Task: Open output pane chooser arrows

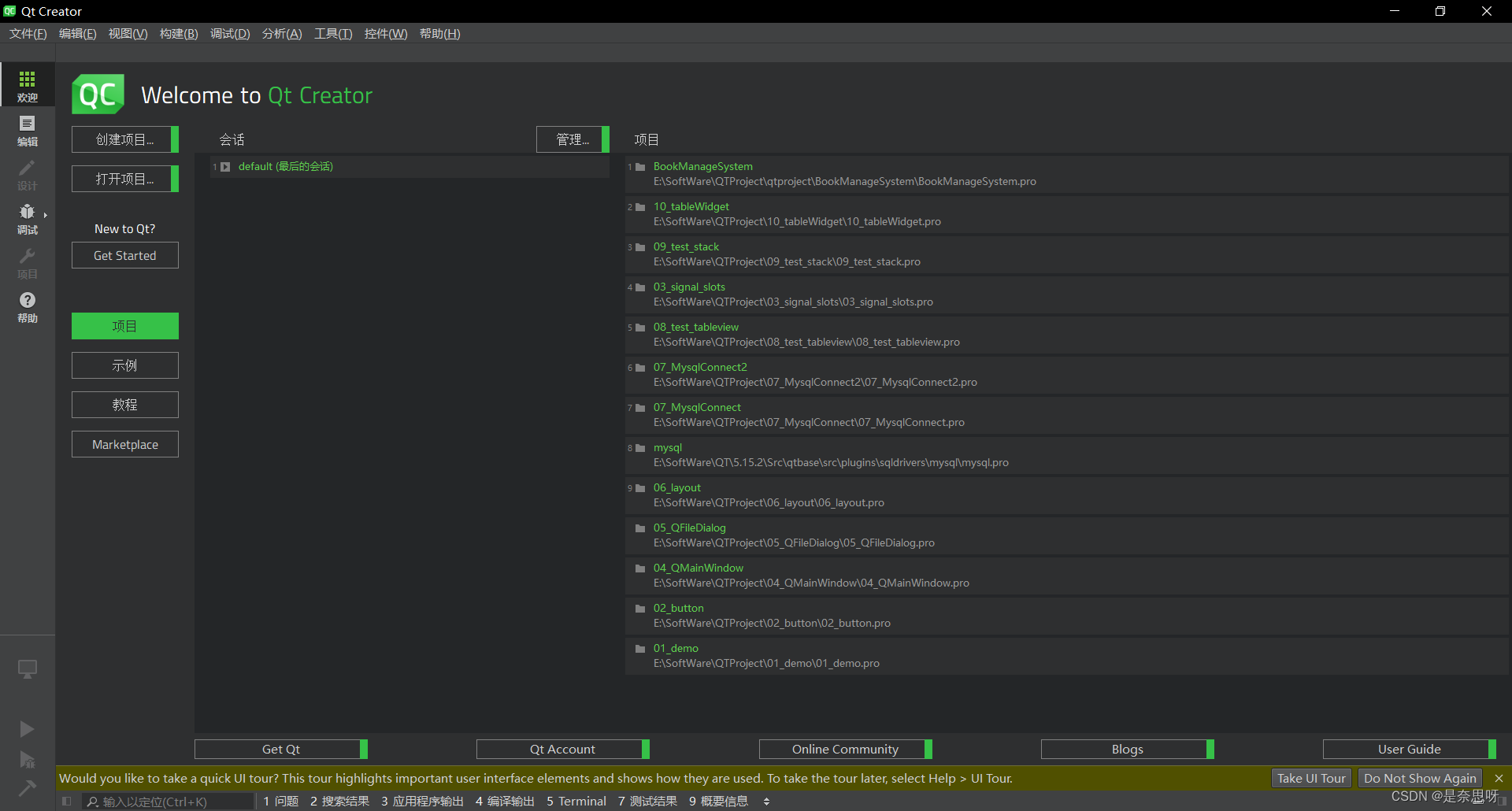Action: tap(766, 802)
